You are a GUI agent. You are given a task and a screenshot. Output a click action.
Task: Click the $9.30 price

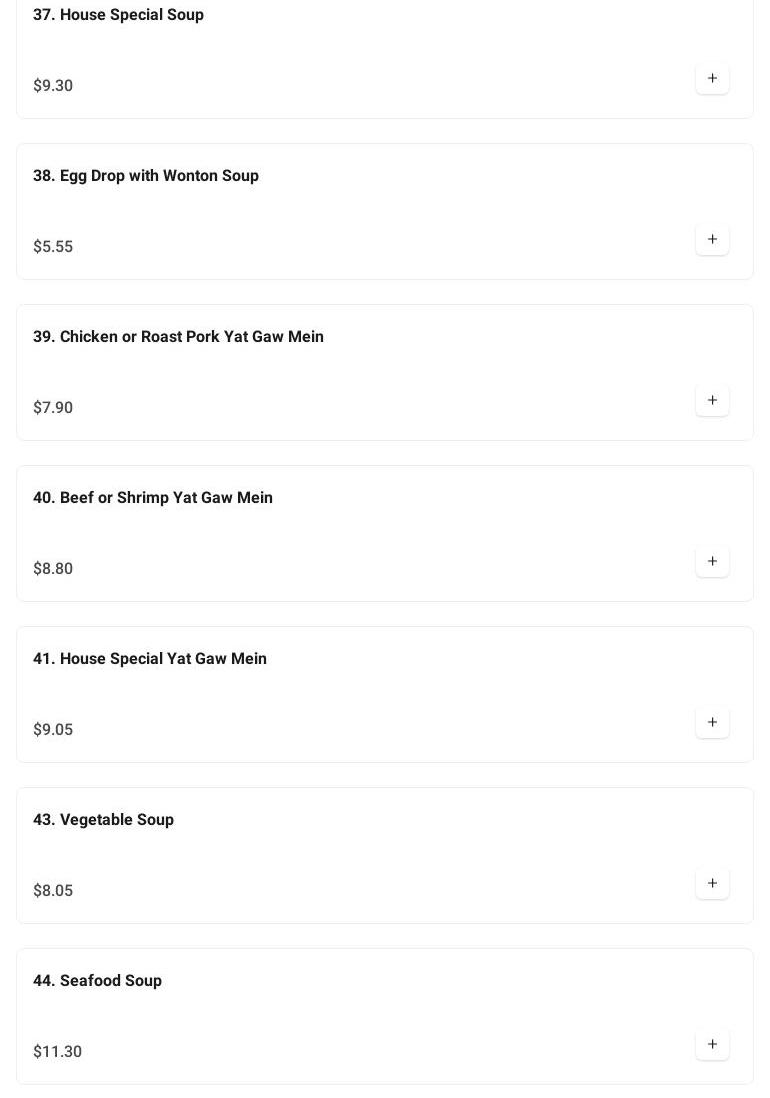pyautogui.click(x=53, y=86)
